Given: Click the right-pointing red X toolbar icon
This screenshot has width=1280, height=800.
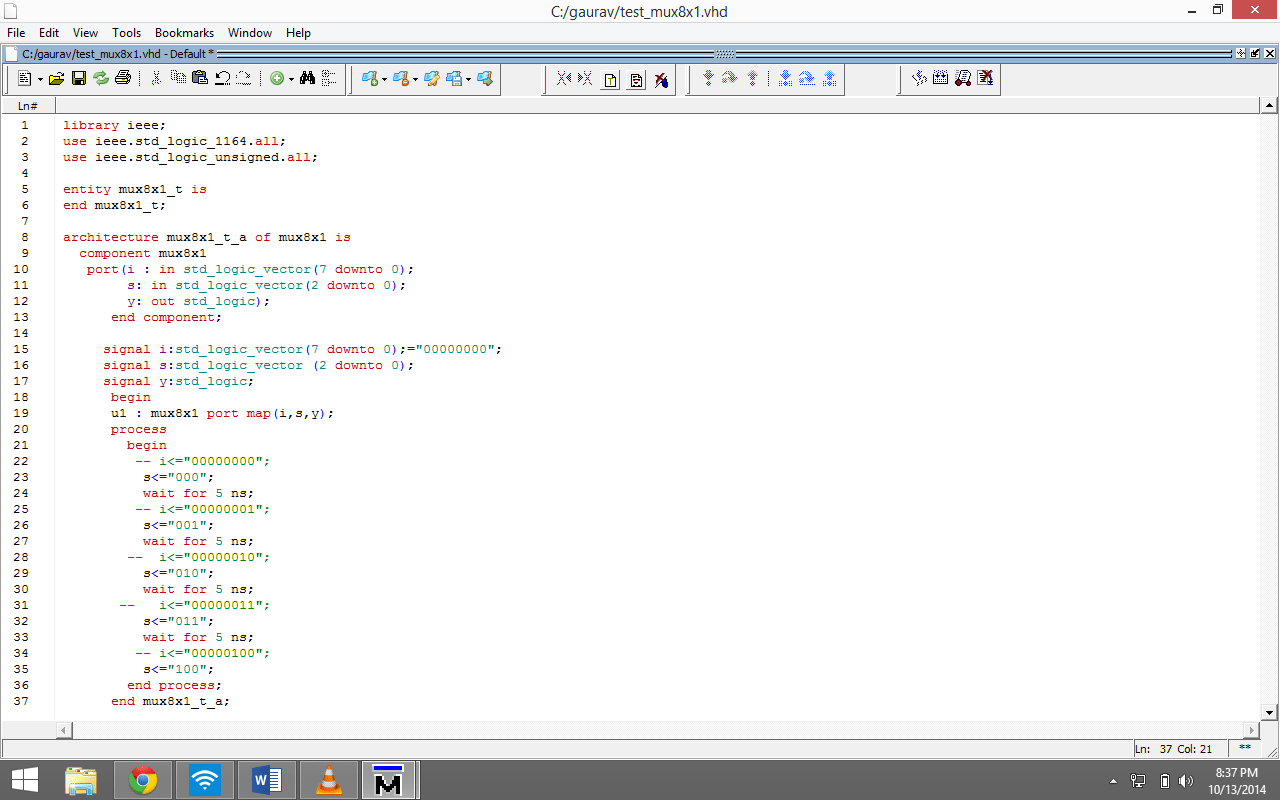Looking at the screenshot, I should point(586,78).
